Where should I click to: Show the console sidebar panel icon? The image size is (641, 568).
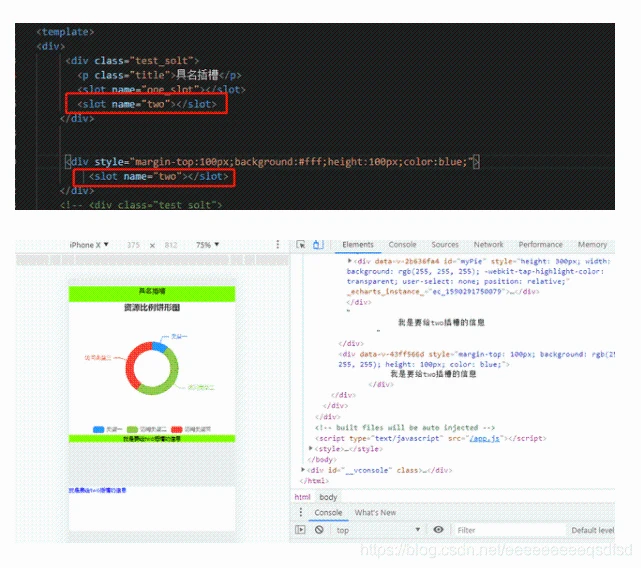pos(300,530)
